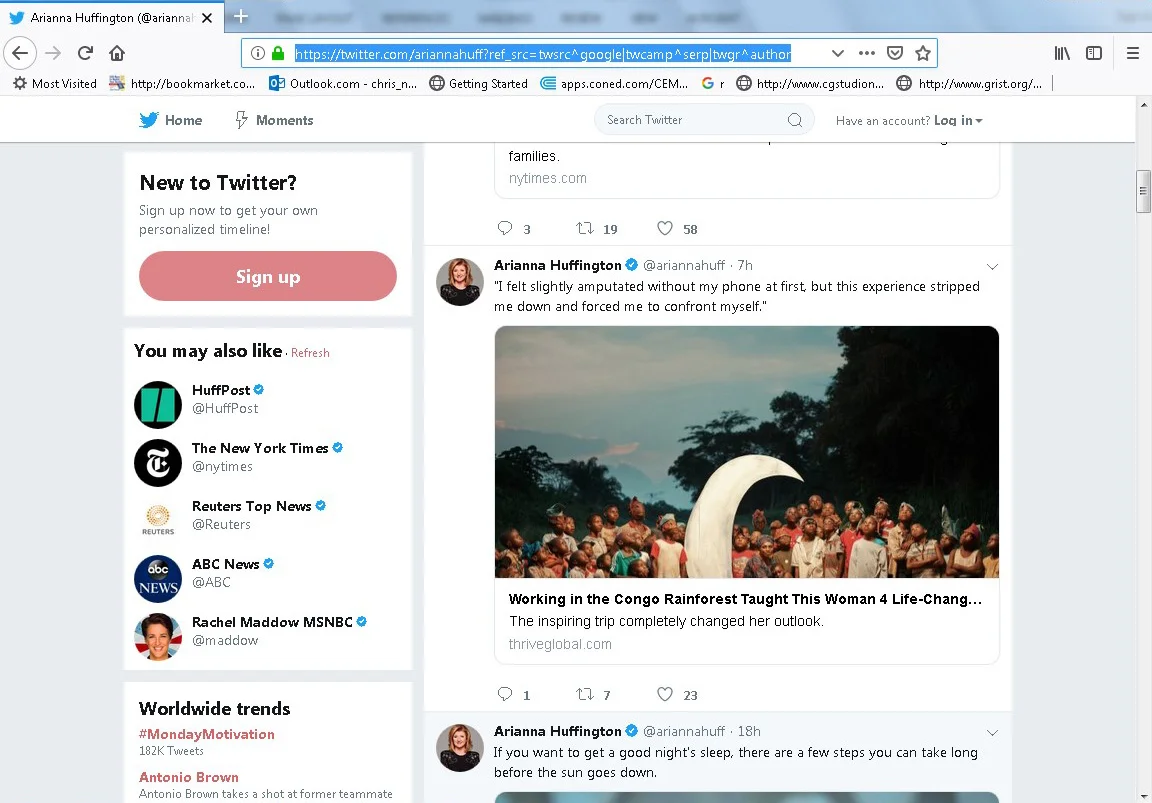
Task: Open the bookmarket.co bookmark
Action: pyautogui.click(x=182, y=84)
